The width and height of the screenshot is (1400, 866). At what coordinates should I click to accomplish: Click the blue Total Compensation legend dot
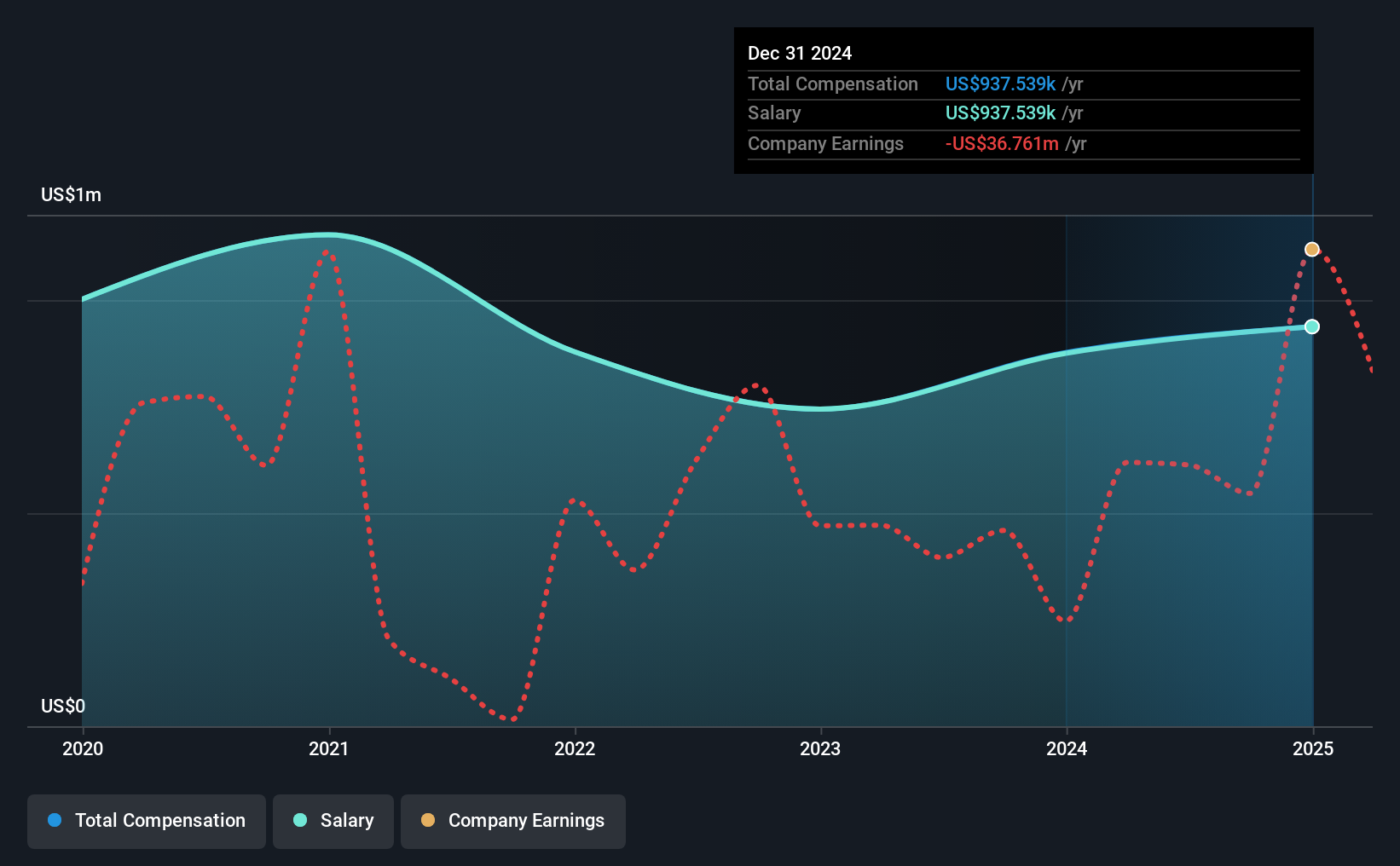point(55,820)
